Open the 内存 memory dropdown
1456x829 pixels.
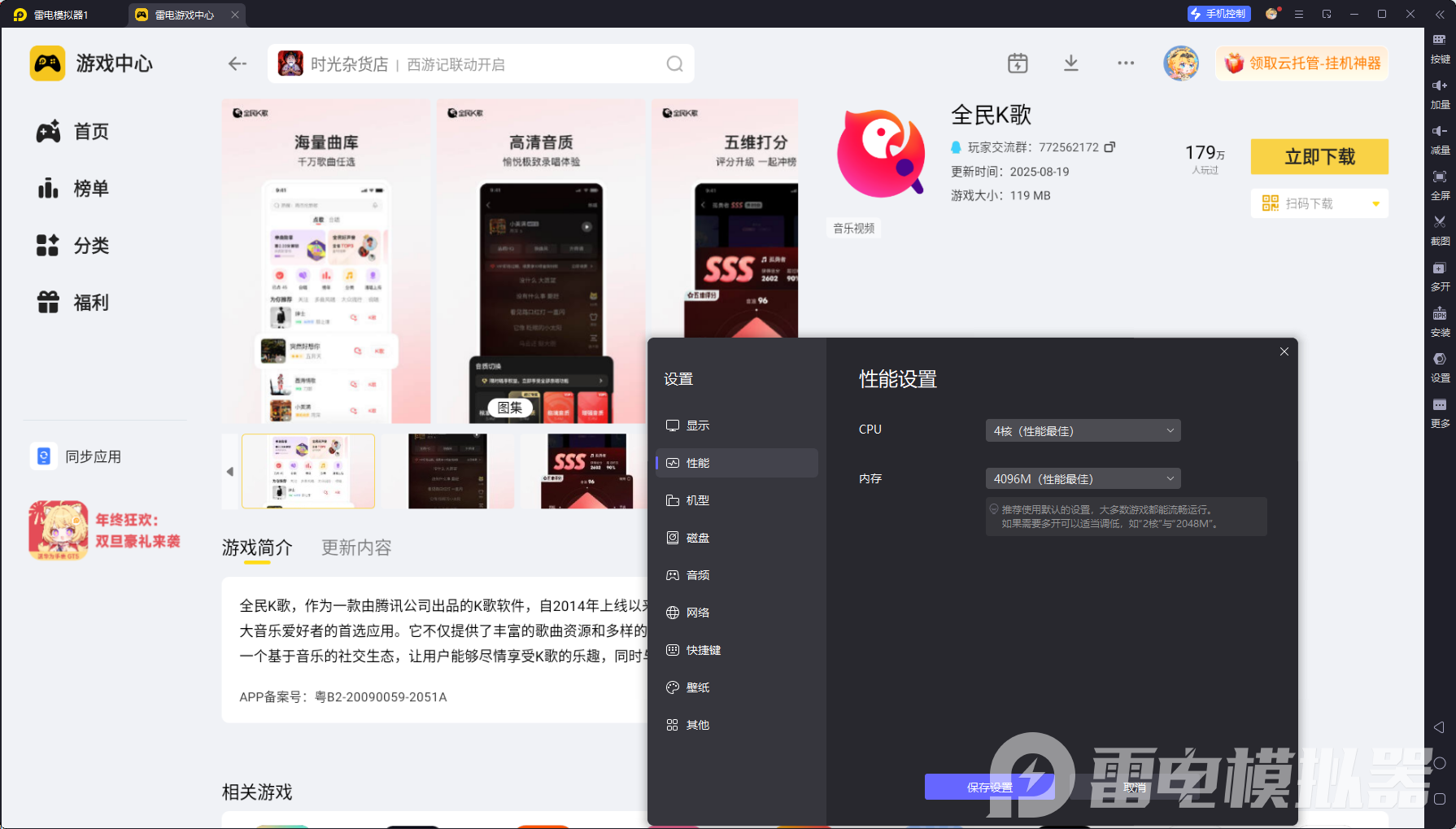point(1083,478)
